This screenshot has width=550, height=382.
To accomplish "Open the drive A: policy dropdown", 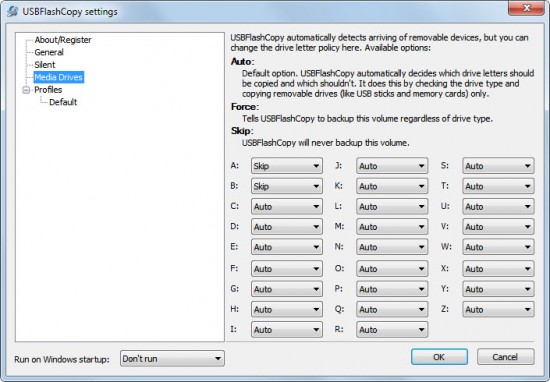I will coord(287,166).
